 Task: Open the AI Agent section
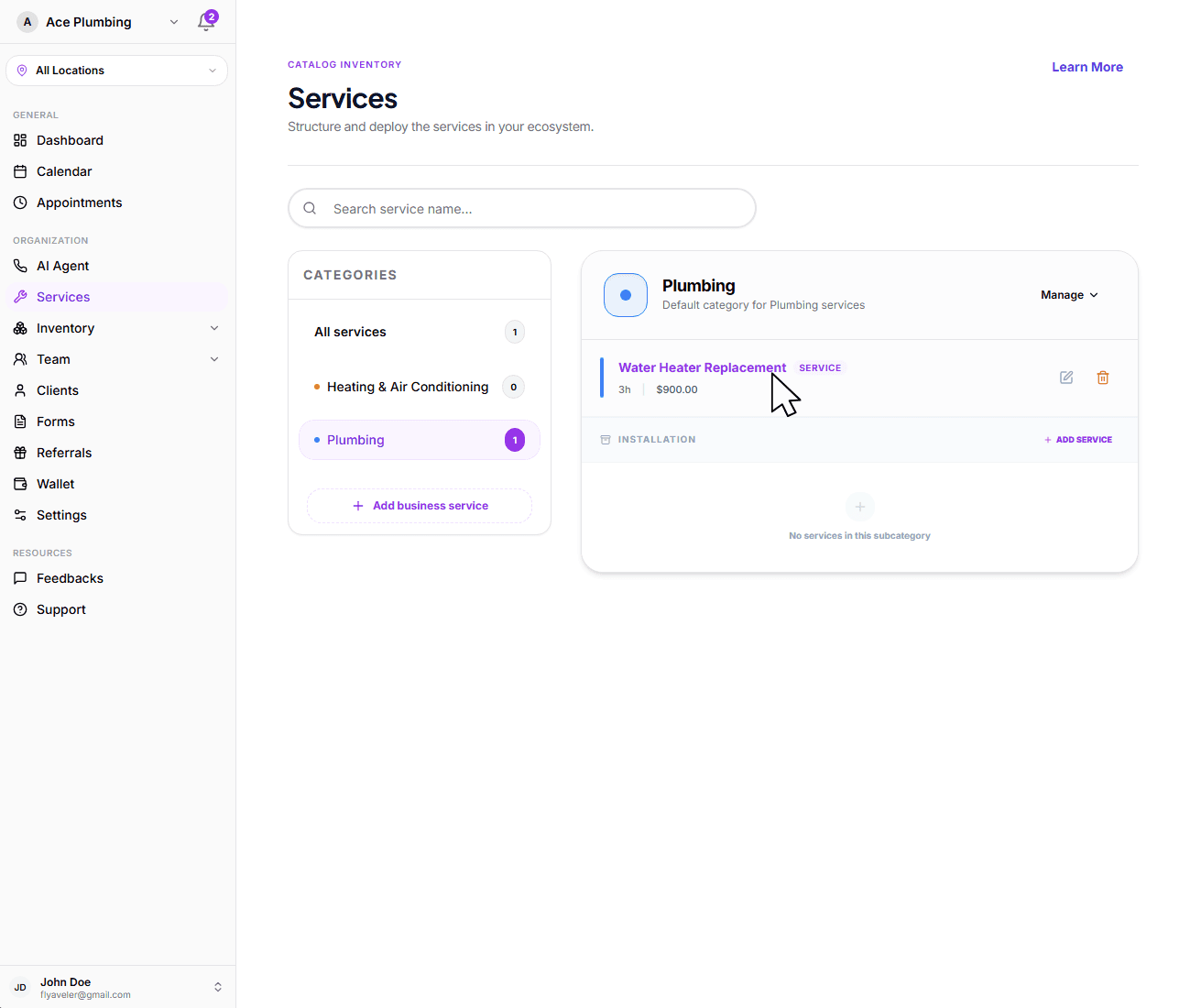point(62,266)
